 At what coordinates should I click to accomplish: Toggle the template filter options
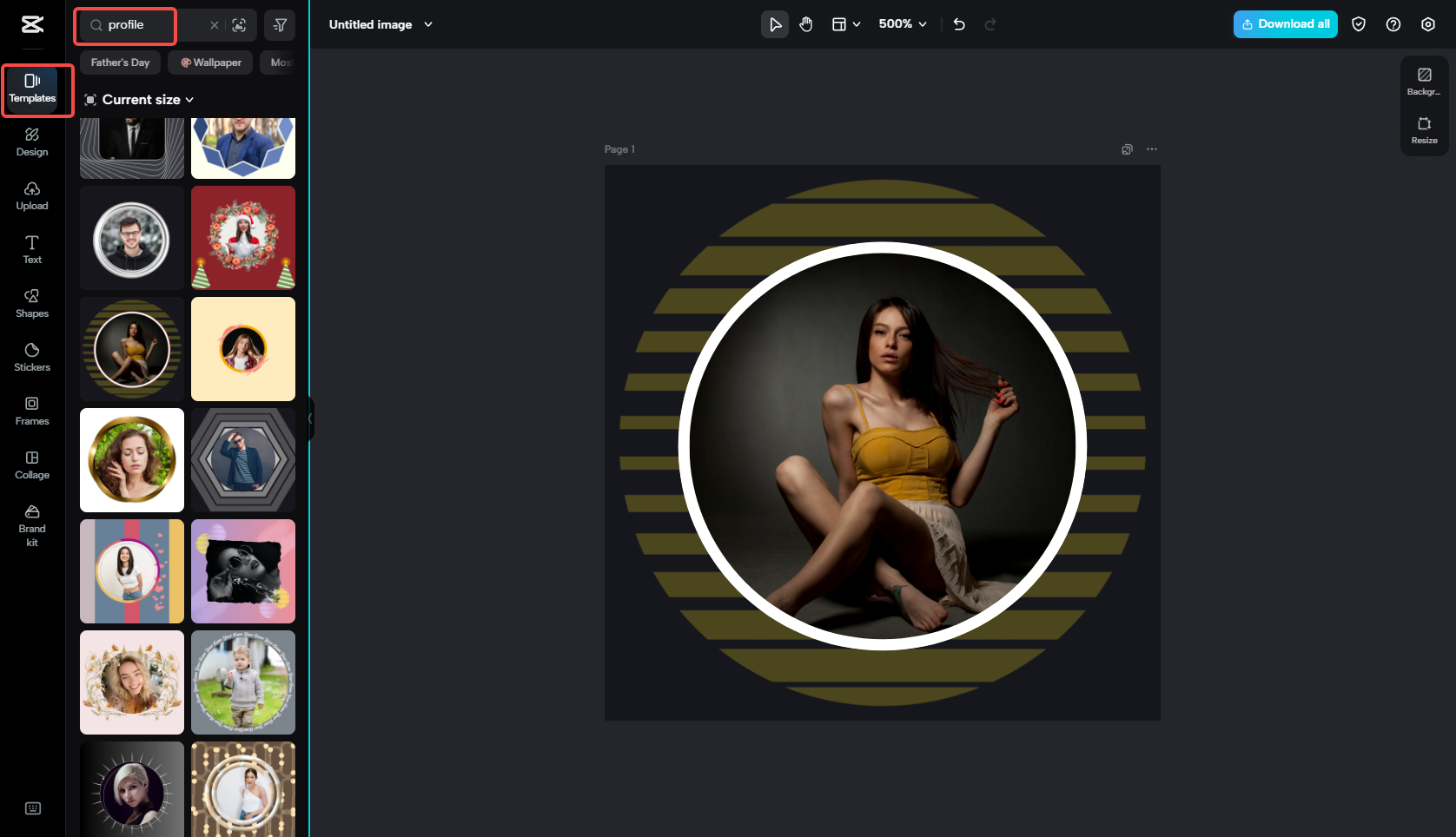click(279, 25)
